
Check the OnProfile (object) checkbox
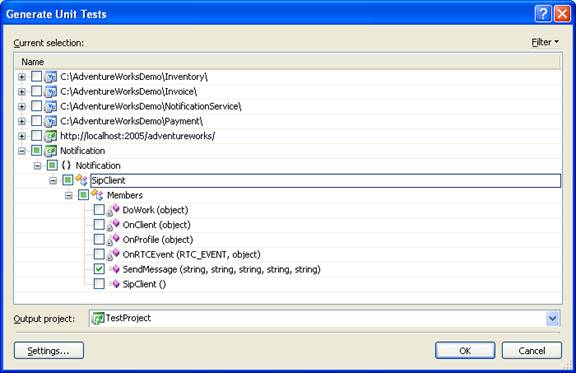[99, 240]
